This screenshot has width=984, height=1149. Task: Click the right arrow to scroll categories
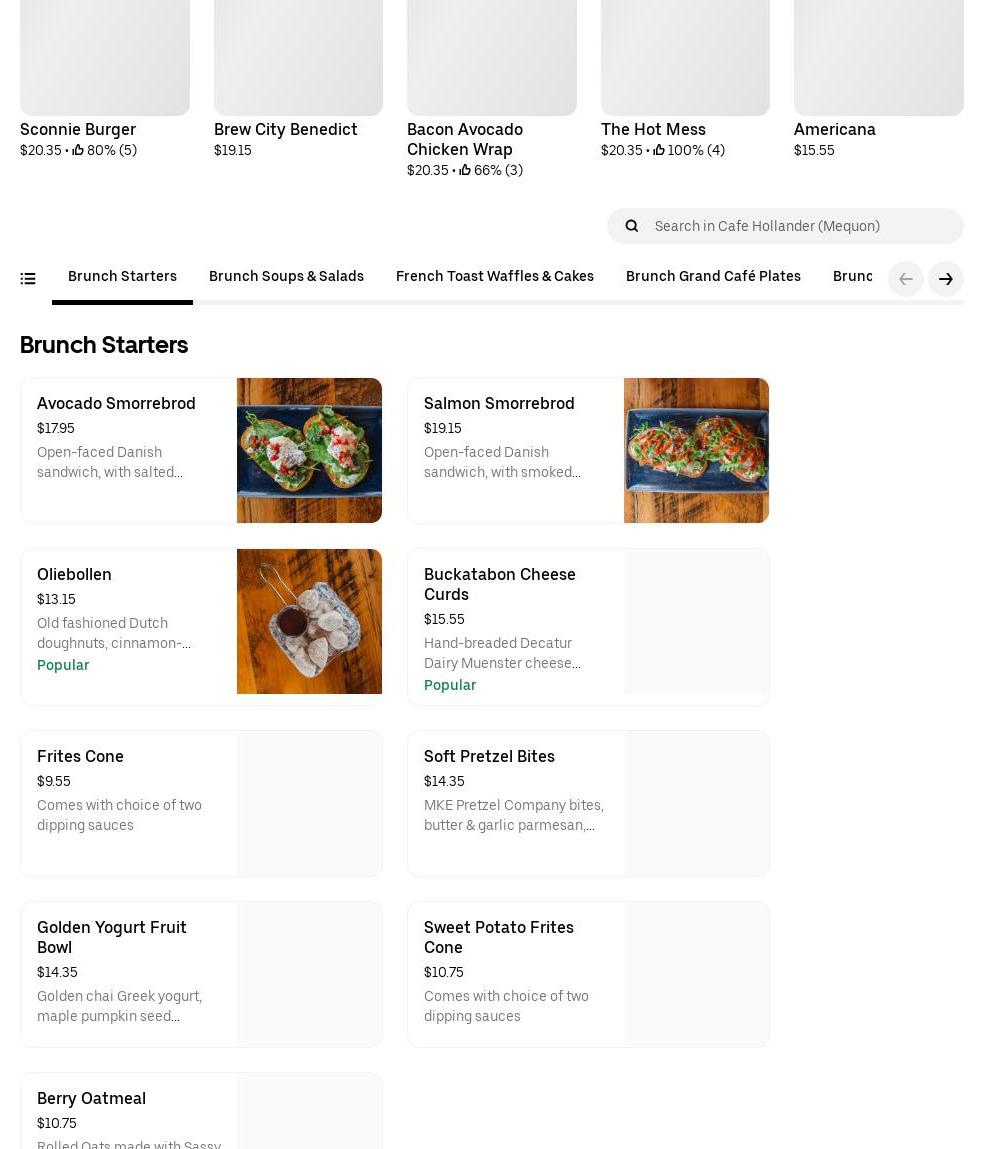click(x=945, y=279)
